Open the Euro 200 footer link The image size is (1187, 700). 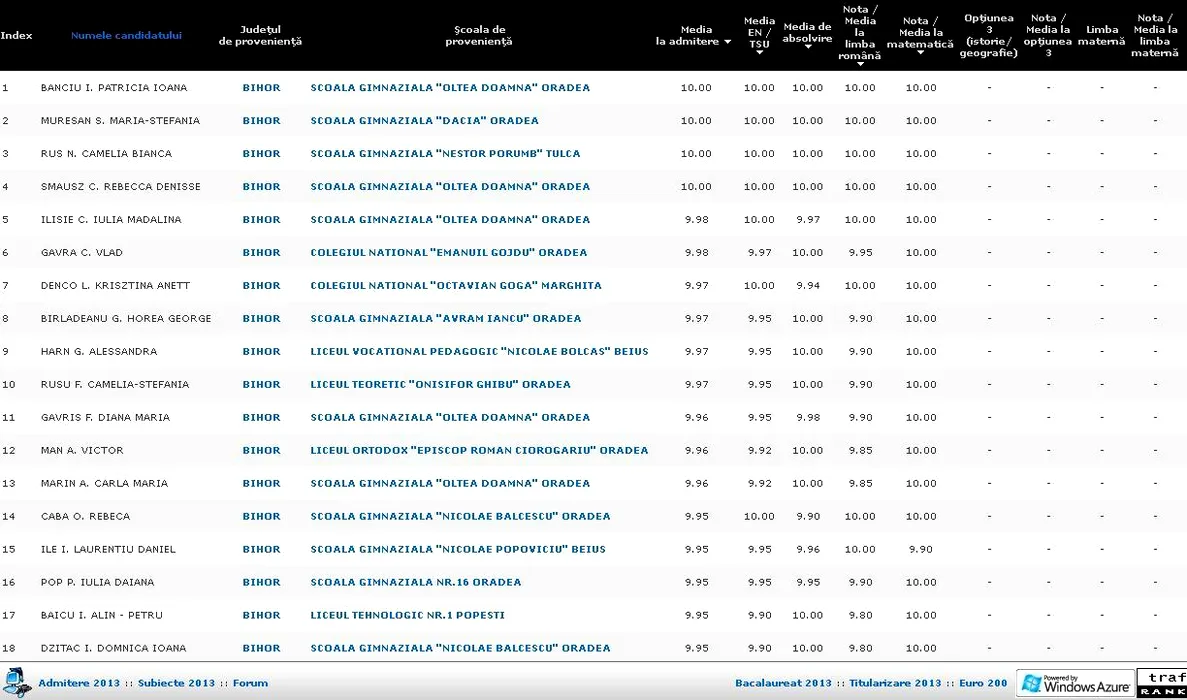click(x=983, y=683)
